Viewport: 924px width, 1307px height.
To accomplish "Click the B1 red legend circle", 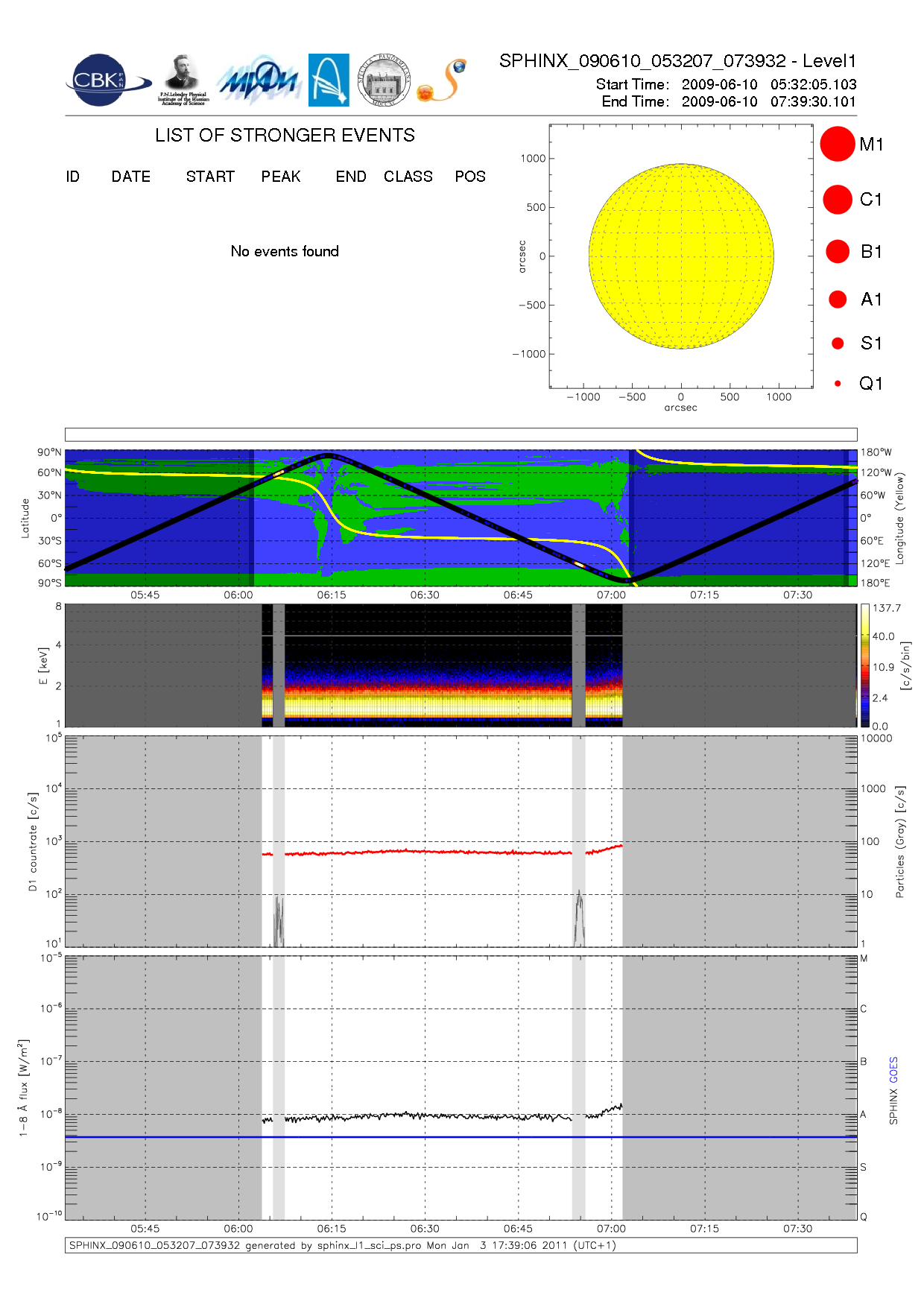I will tap(838, 251).
